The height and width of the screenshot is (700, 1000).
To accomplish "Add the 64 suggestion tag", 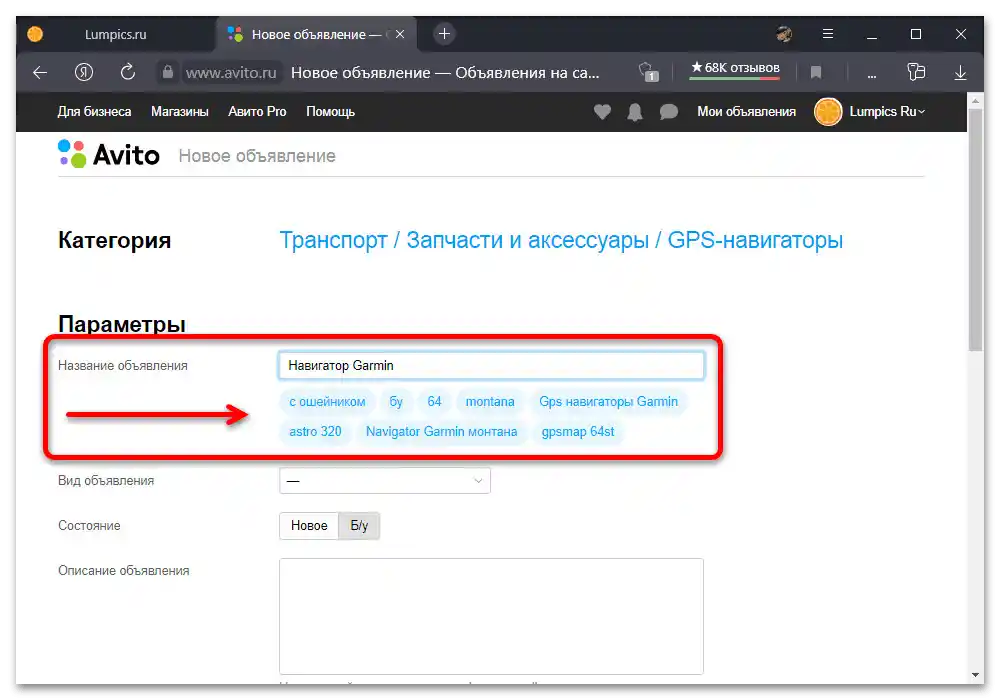I will click(x=434, y=402).
